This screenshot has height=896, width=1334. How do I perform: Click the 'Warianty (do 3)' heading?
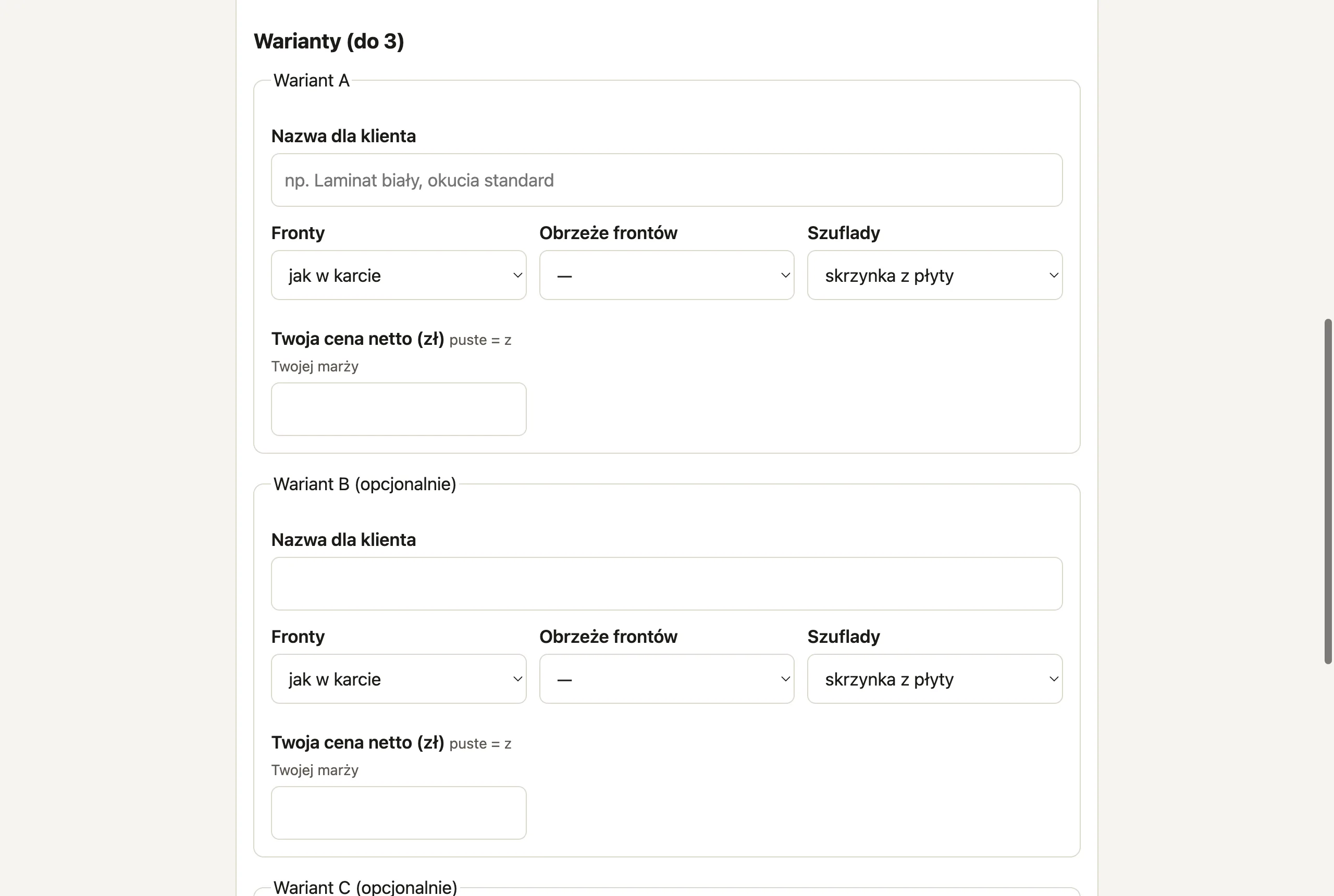tap(329, 41)
